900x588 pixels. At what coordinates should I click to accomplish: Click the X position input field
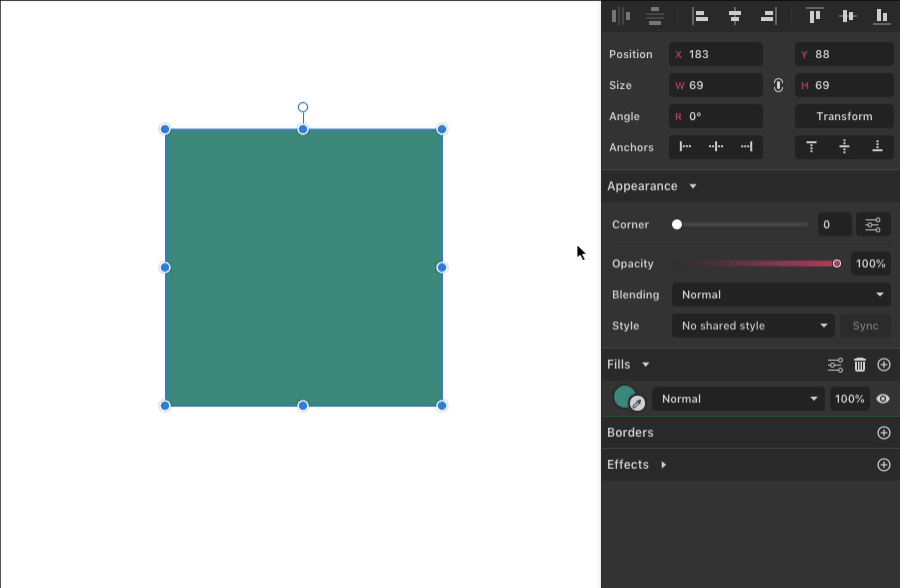click(722, 55)
